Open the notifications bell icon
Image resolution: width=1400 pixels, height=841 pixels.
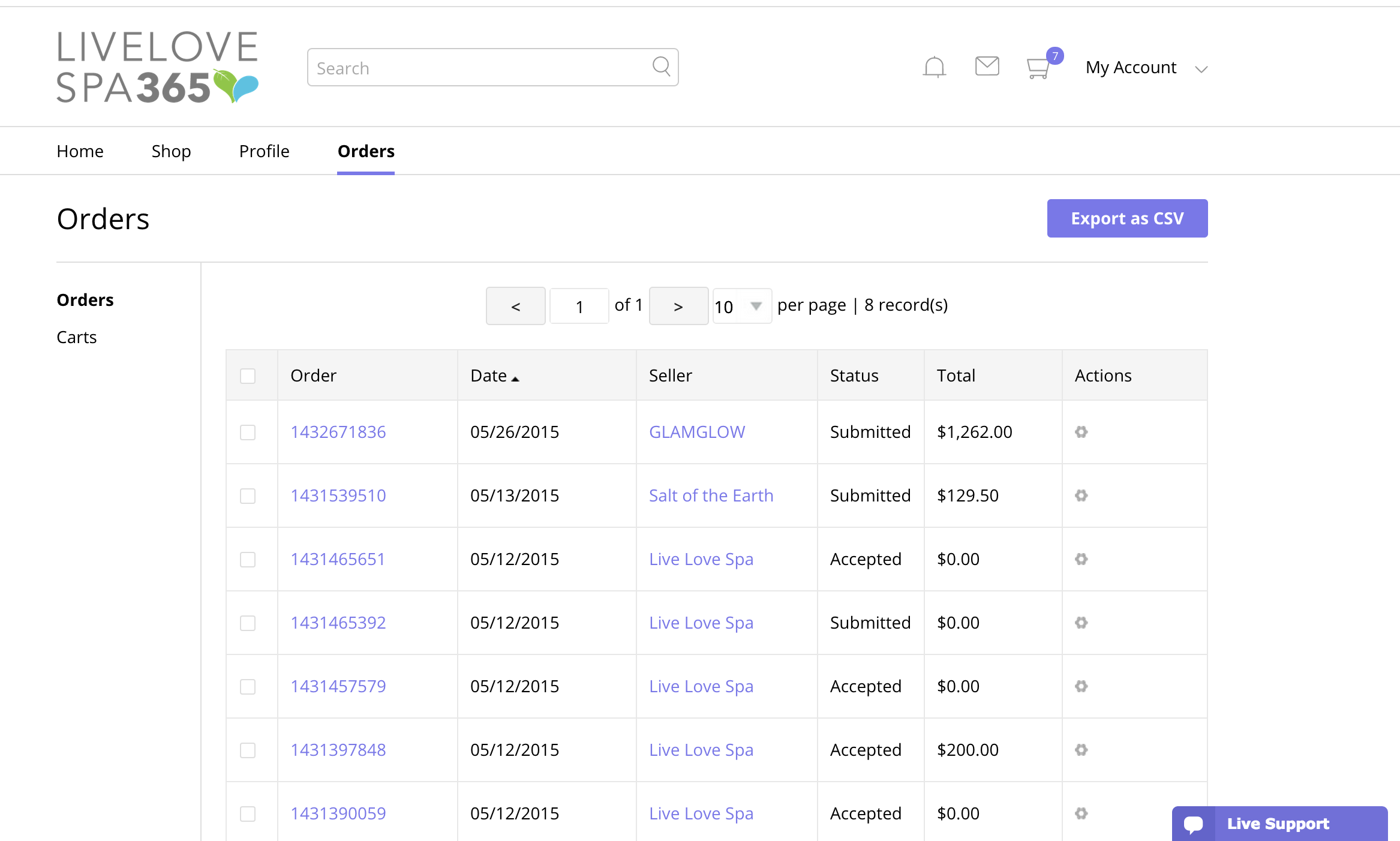(x=934, y=67)
